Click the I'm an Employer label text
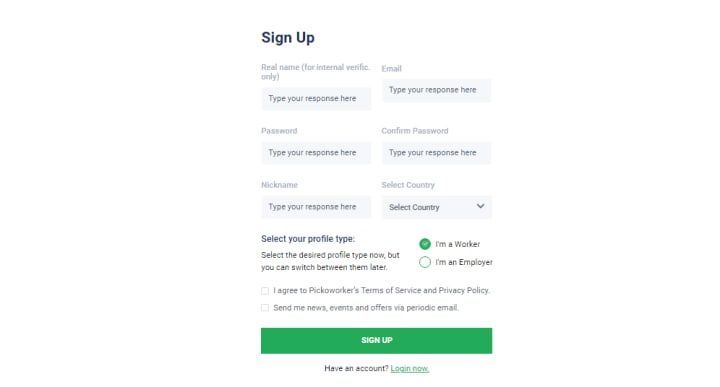 464,262
